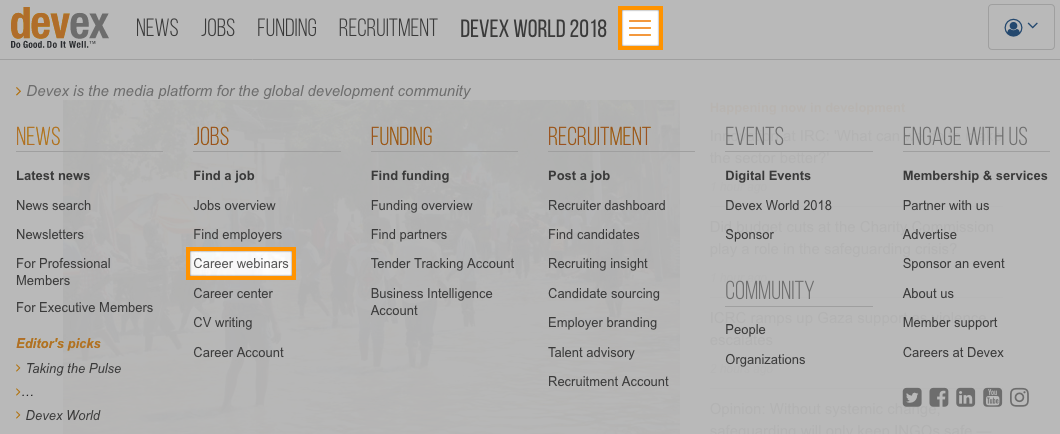Open the LinkedIn social icon
The width and height of the screenshot is (1060, 434).
966,397
